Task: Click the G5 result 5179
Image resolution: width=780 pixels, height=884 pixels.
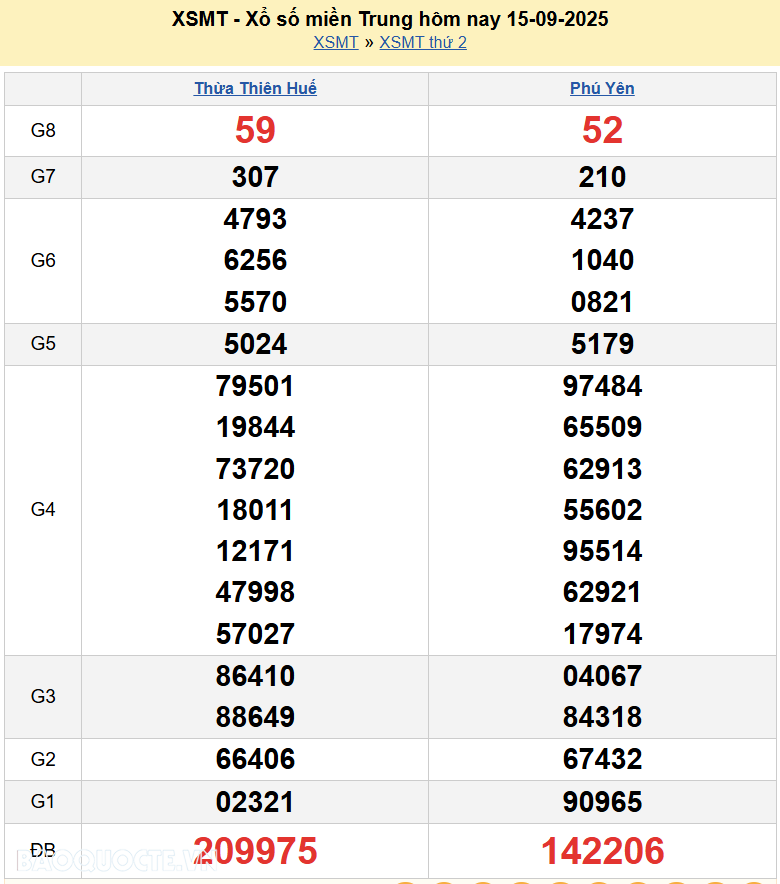Action: [602, 344]
